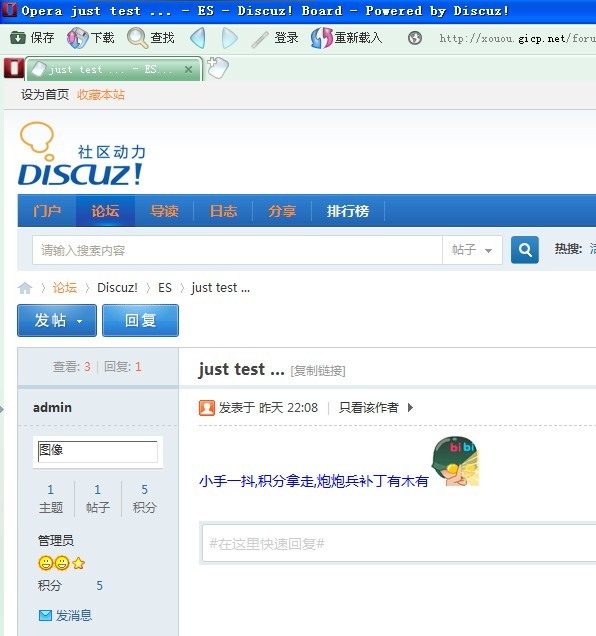
Task: Click the envelope 发消息 icon
Action: click(x=45, y=615)
